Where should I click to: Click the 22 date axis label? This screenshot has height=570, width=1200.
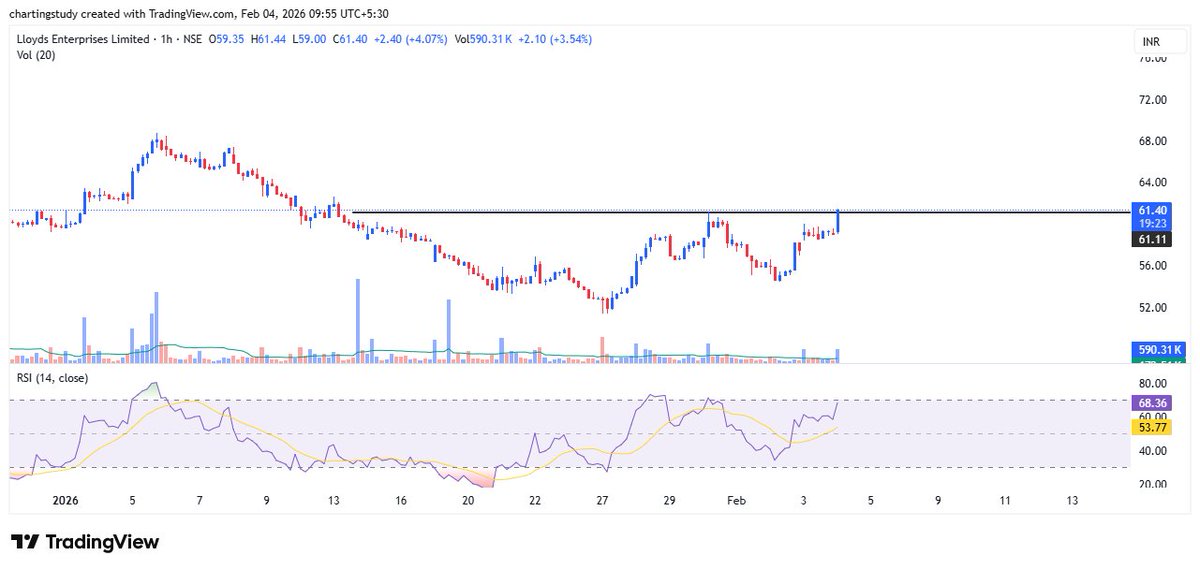coord(535,500)
